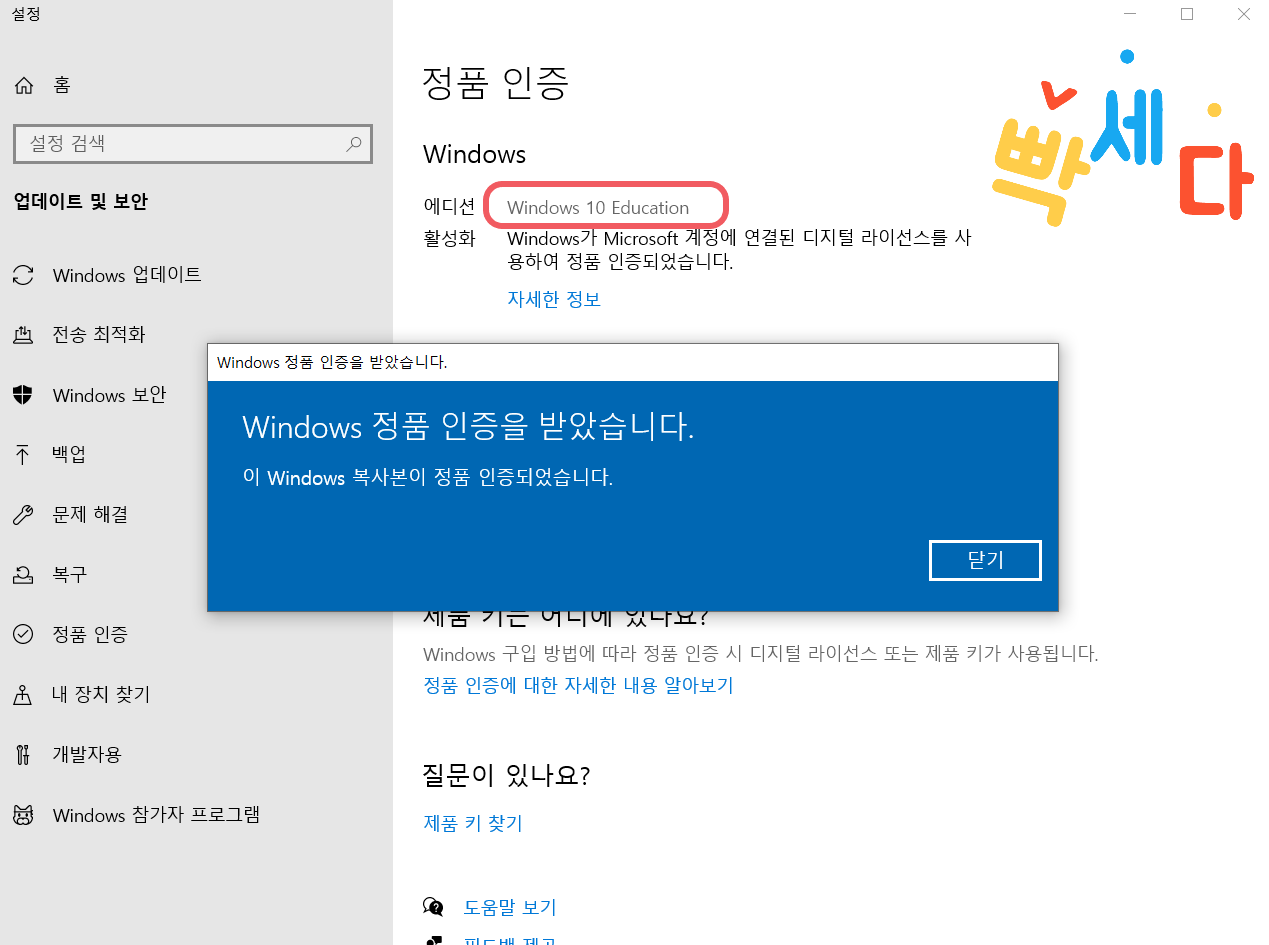Screen dimensions: 1269x945
Task: Click the 에디션 label
Action: point(449,207)
